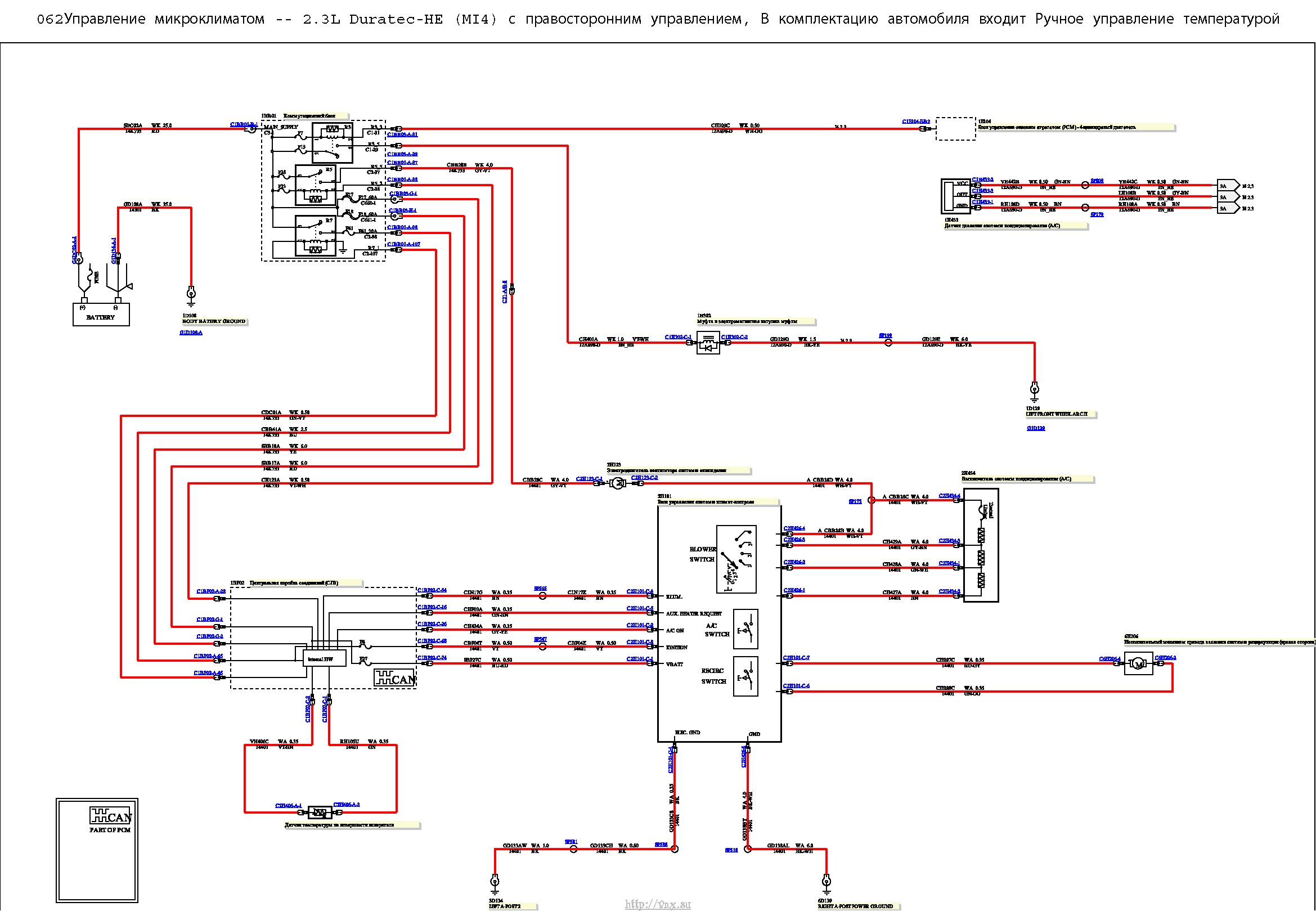Open connector link C1BP02-C-74

pyautogui.click(x=432, y=658)
